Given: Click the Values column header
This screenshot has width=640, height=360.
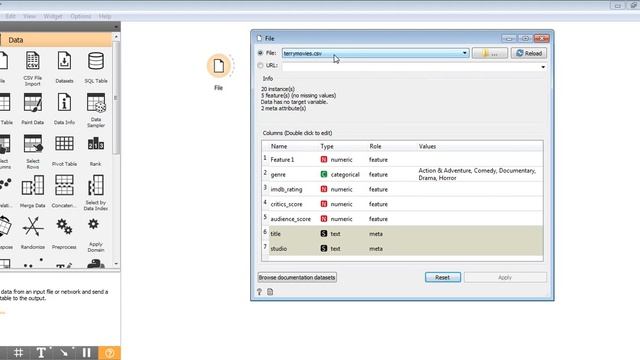Looking at the screenshot, I should [427, 146].
